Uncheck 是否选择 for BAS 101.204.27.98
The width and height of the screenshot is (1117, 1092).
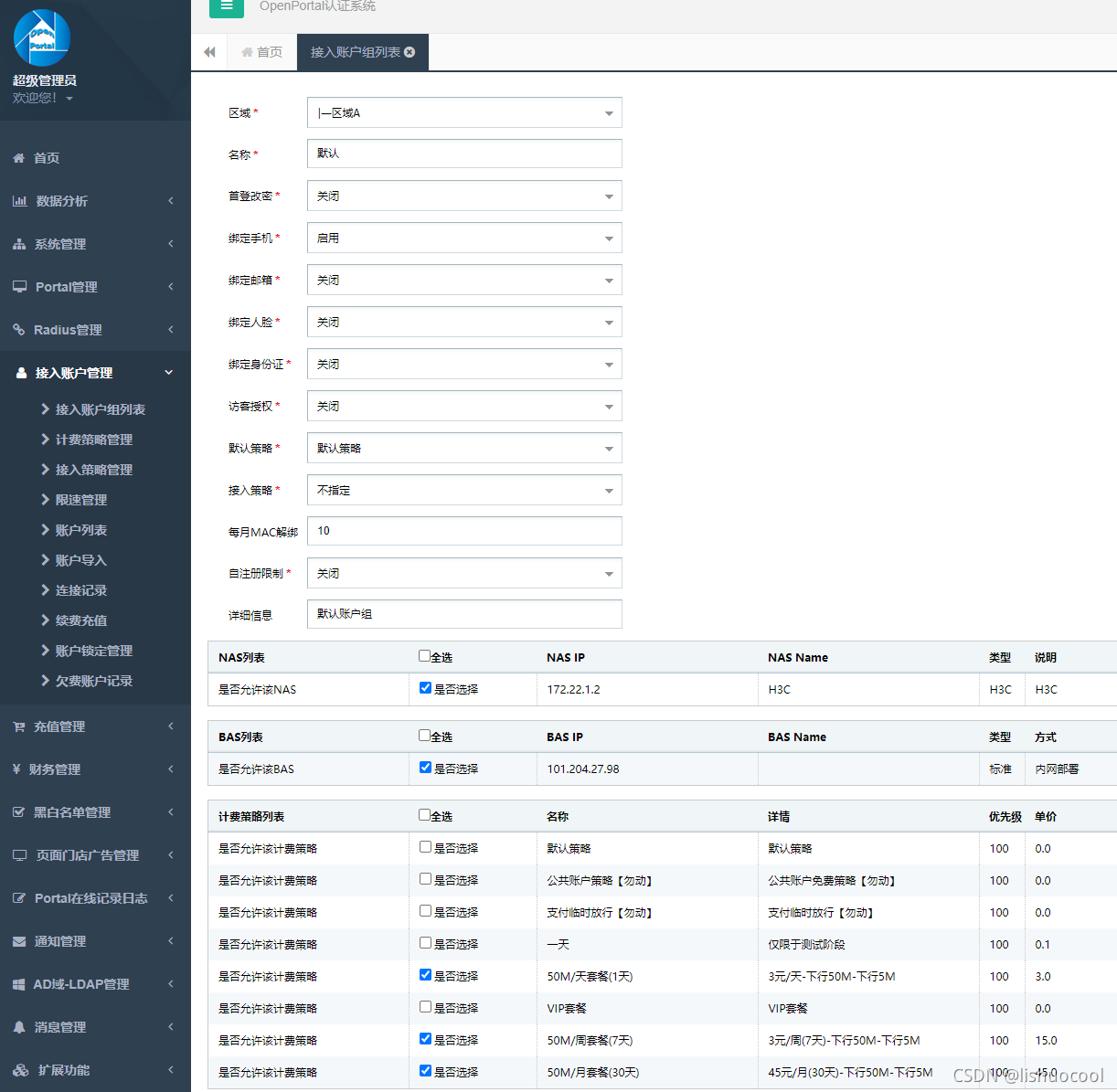pos(425,768)
